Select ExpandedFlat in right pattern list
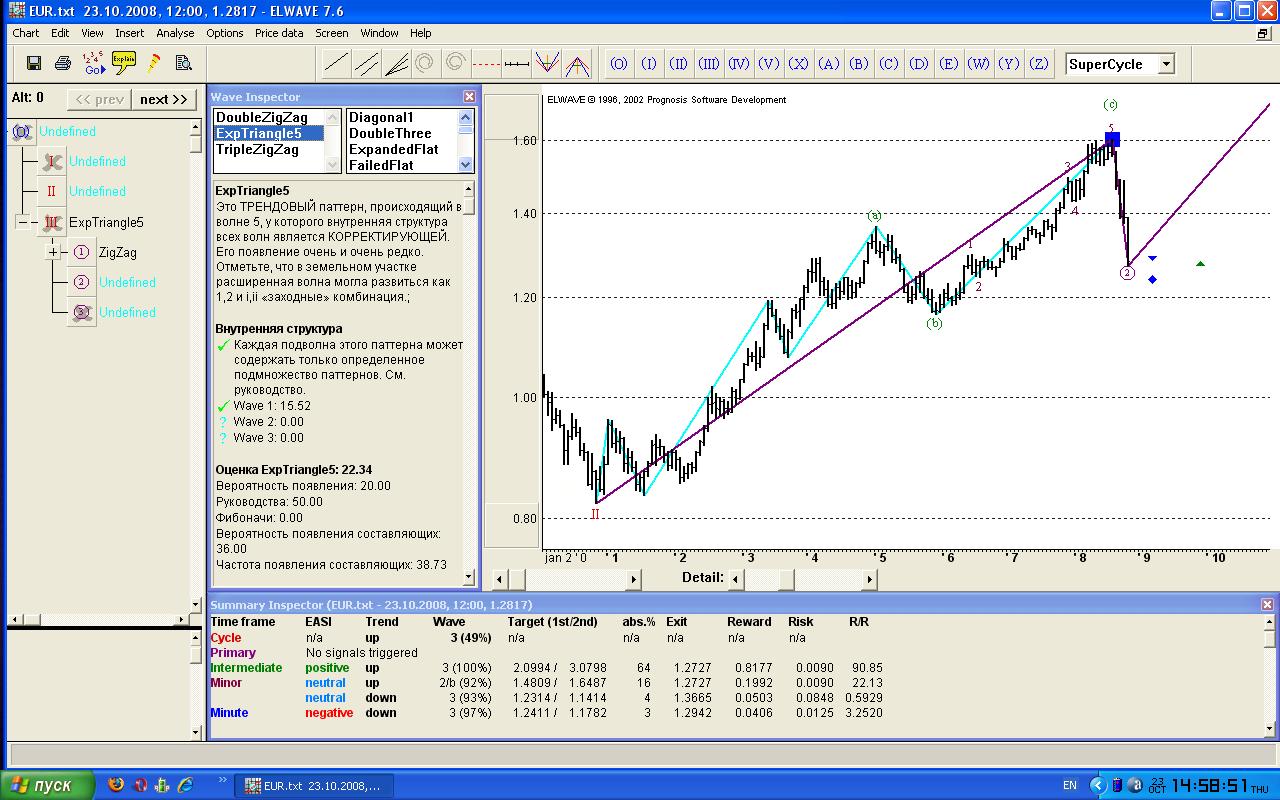This screenshot has height=800, width=1280. pos(393,149)
